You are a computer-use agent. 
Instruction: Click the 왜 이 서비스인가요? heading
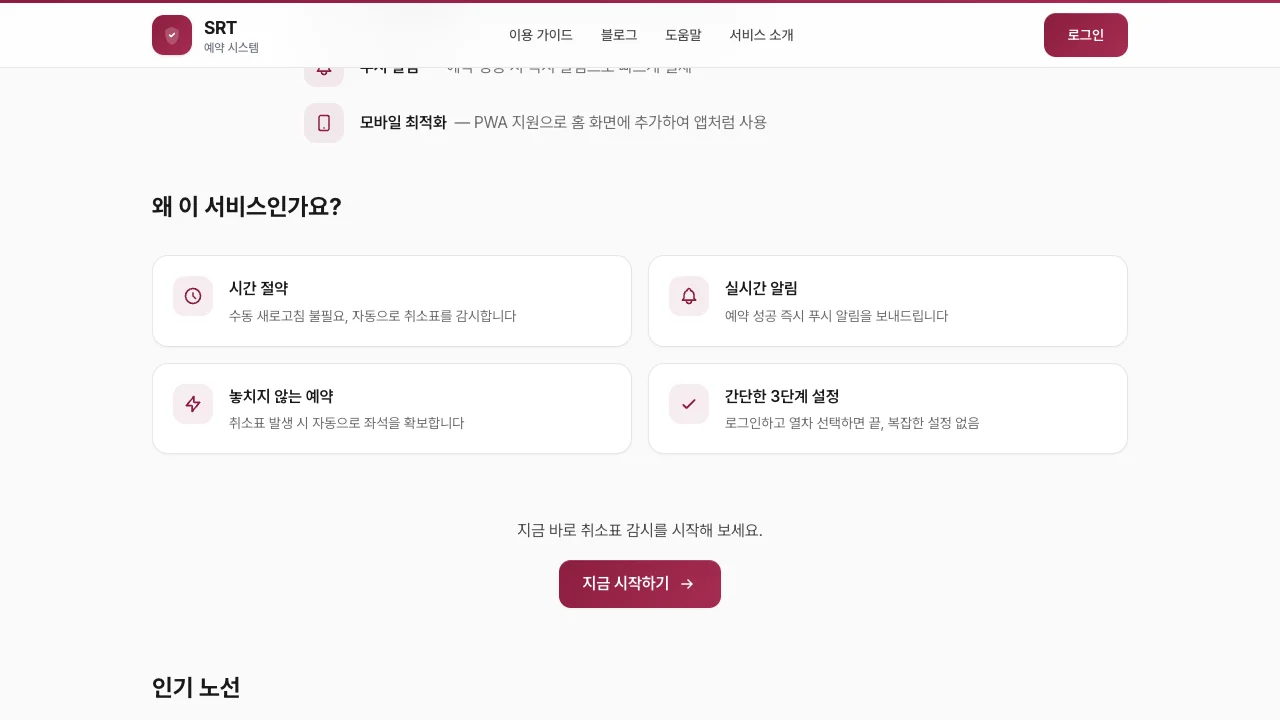[246, 207]
